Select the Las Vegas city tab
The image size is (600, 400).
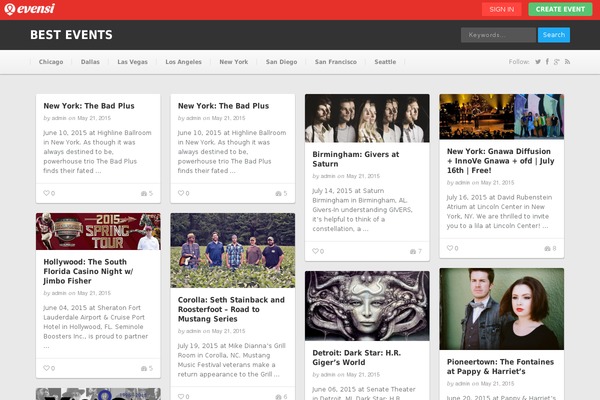pyautogui.click(x=132, y=62)
